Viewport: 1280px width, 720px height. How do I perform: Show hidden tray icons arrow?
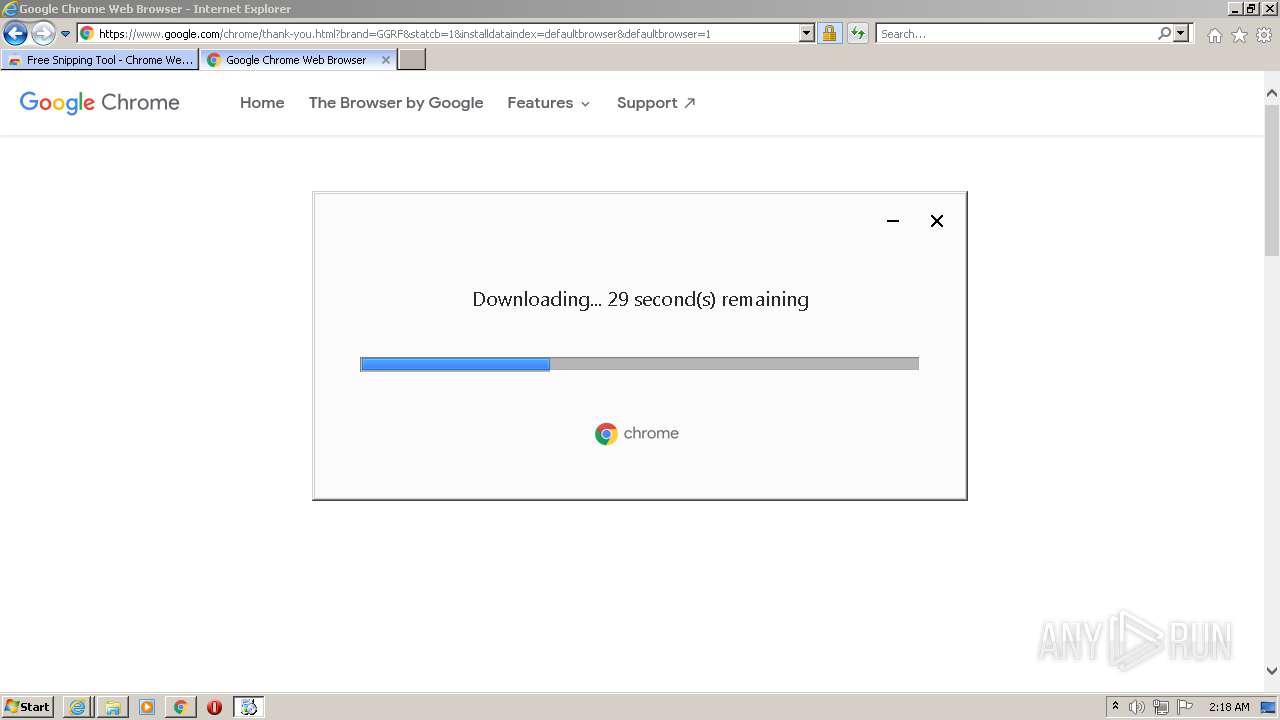coord(1115,707)
